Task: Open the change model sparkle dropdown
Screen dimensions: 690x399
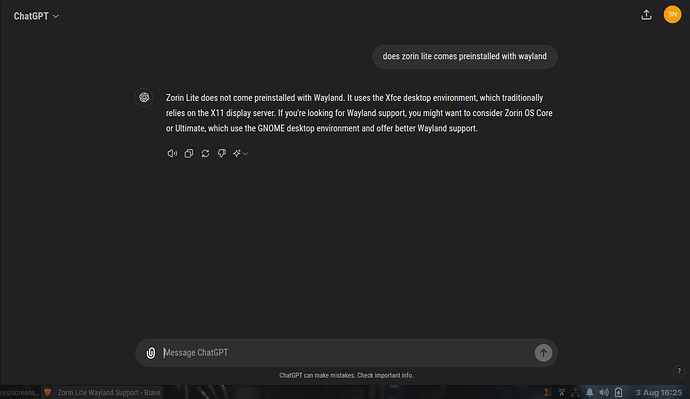Action: pos(240,154)
